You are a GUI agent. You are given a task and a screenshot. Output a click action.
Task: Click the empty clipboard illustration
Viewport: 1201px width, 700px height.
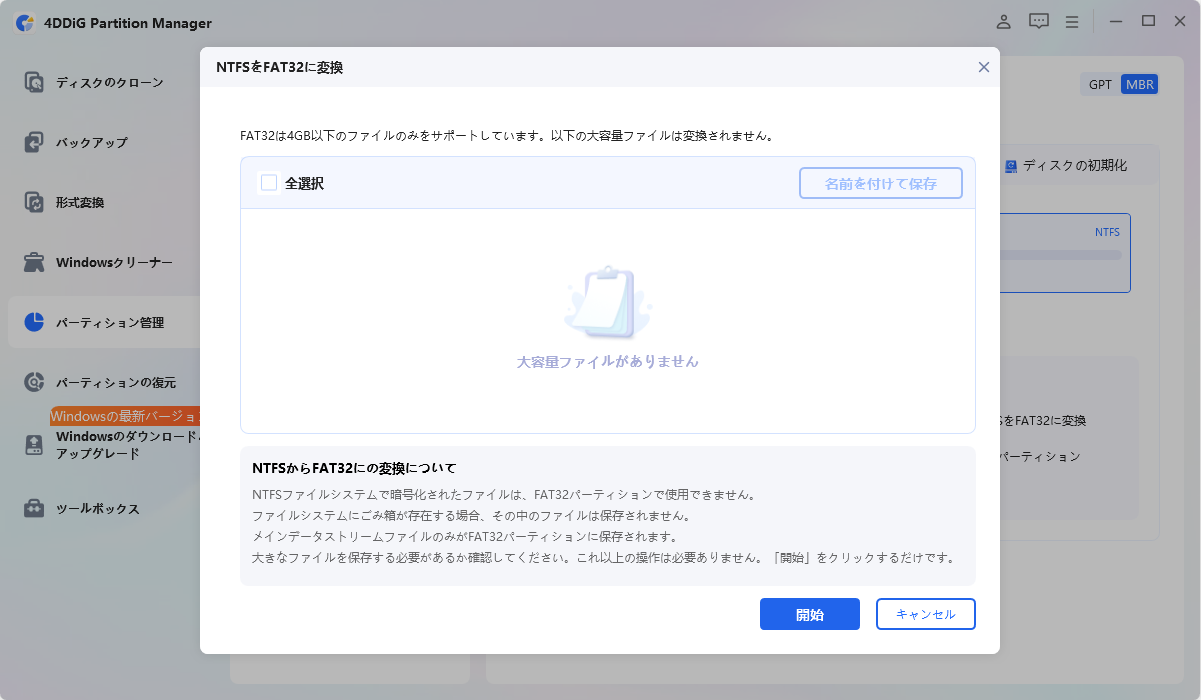pyautogui.click(x=607, y=302)
